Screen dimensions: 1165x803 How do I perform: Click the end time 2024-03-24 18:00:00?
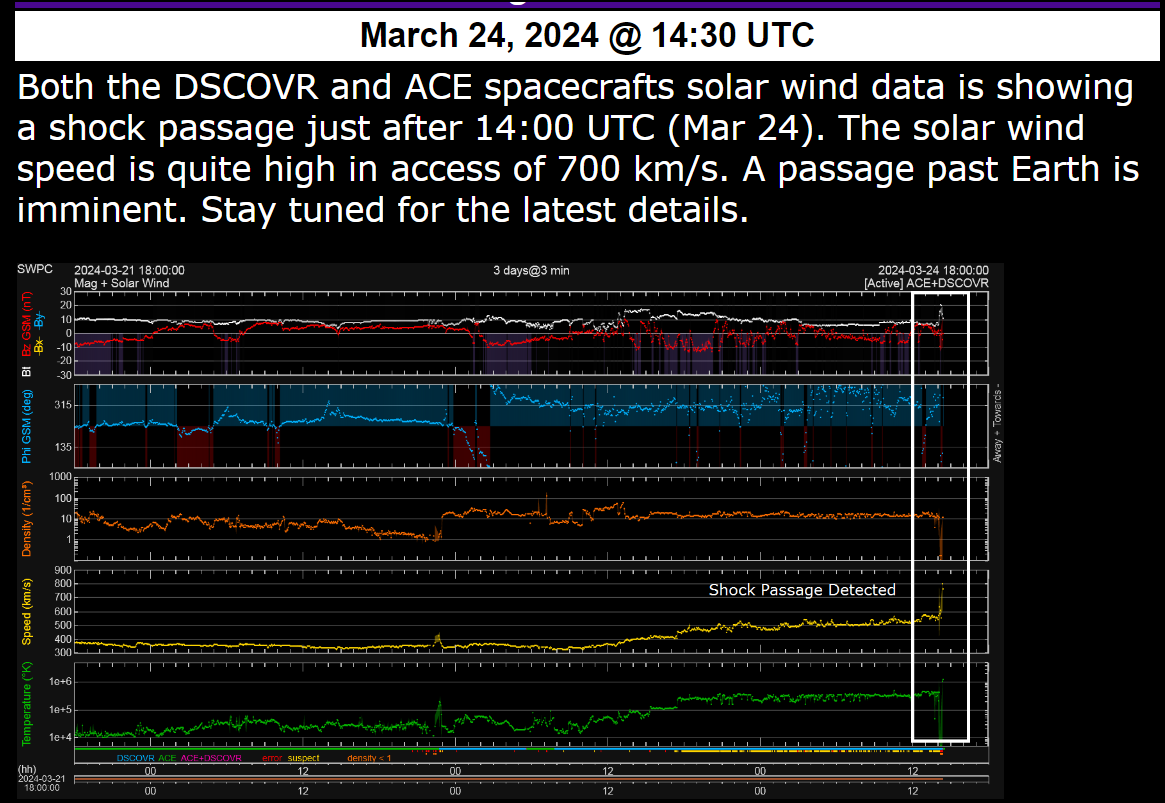point(933,270)
